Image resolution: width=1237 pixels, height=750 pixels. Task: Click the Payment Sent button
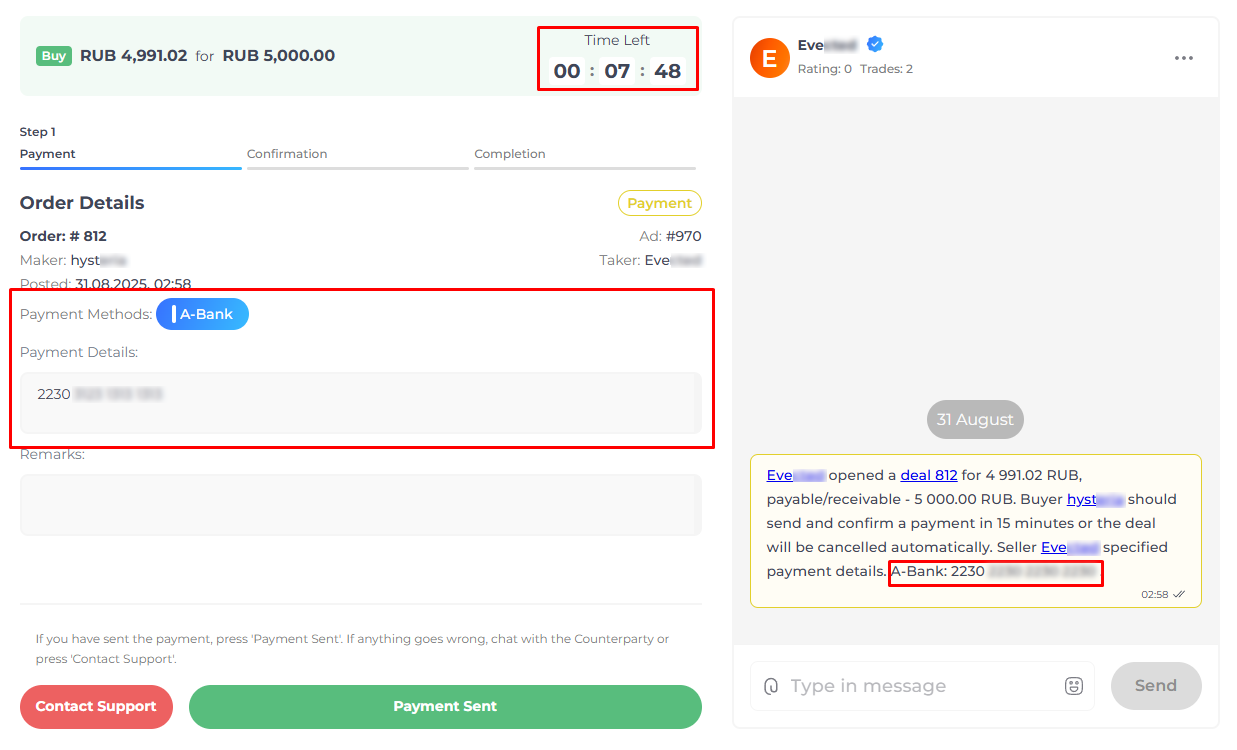pyautogui.click(x=445, y=706)
